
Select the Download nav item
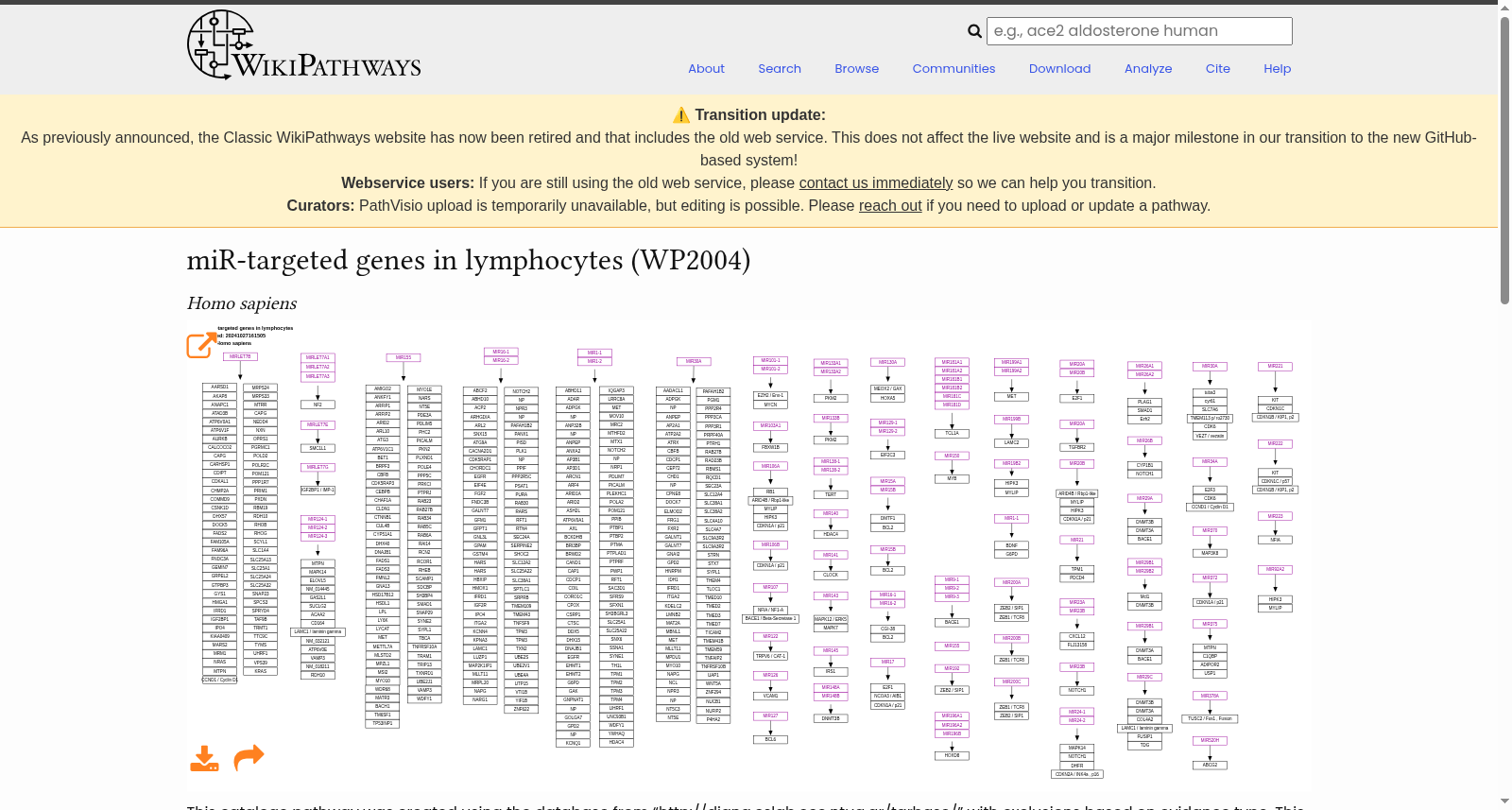pos(1059,69)
